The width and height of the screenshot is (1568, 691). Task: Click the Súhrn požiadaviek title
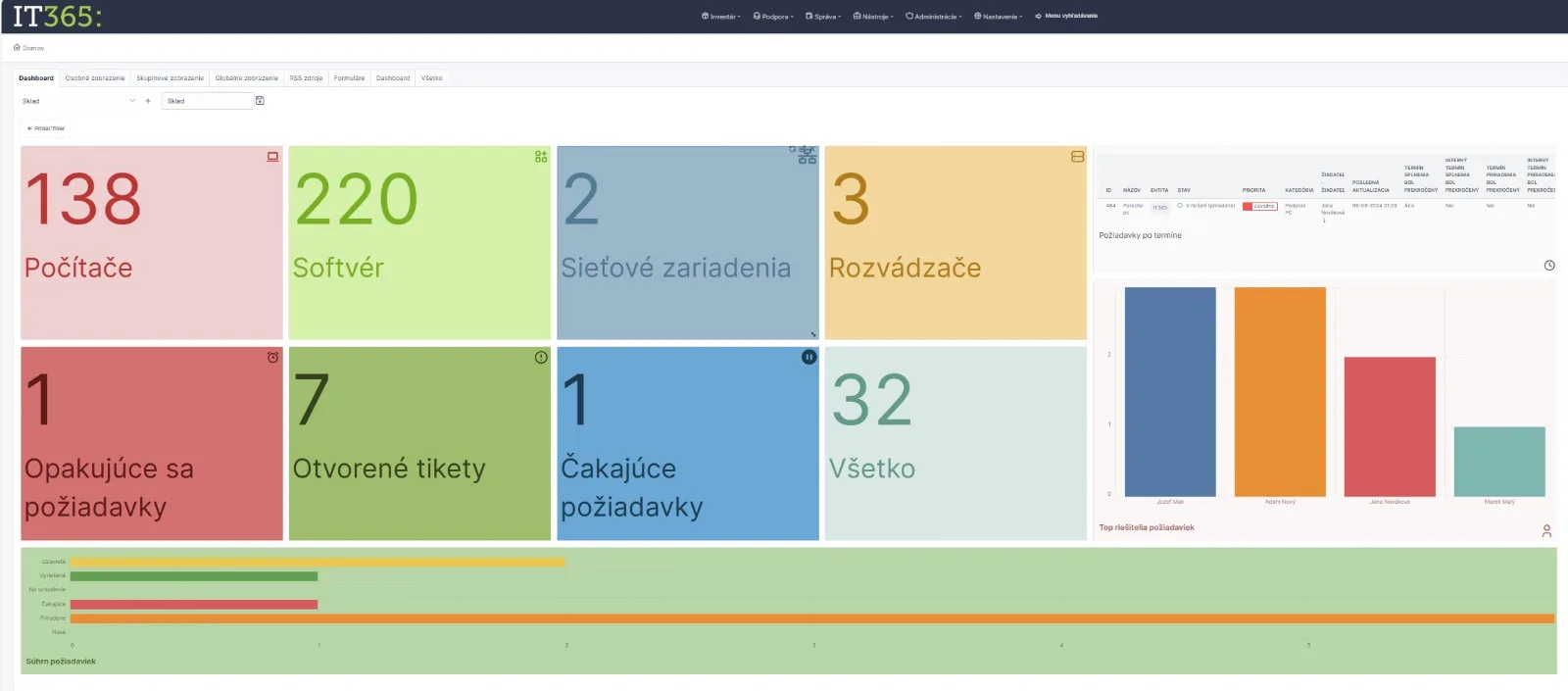[x=61, y=662]
